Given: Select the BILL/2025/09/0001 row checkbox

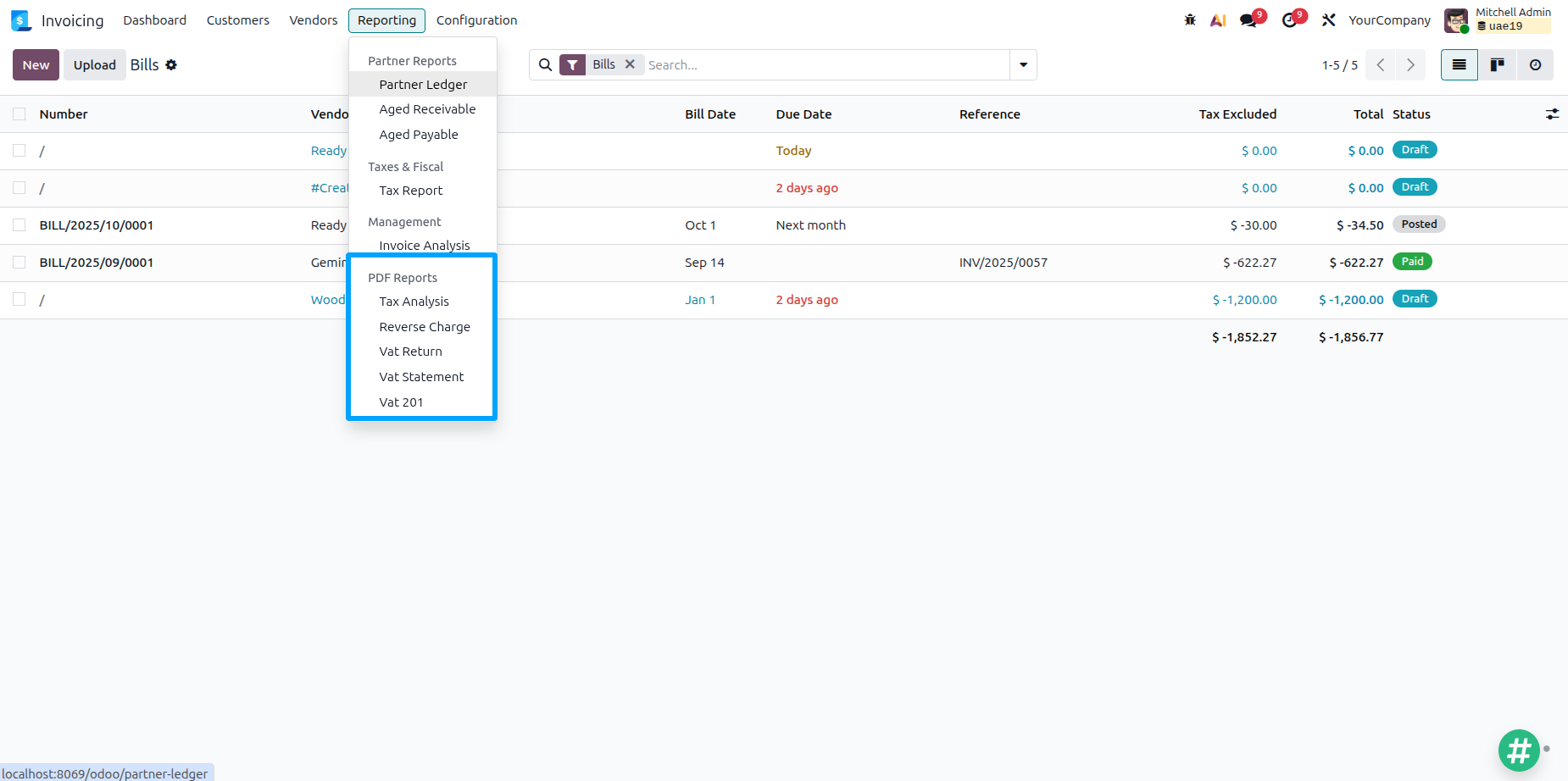Looking at the screenshot, I should click(19, 263).
